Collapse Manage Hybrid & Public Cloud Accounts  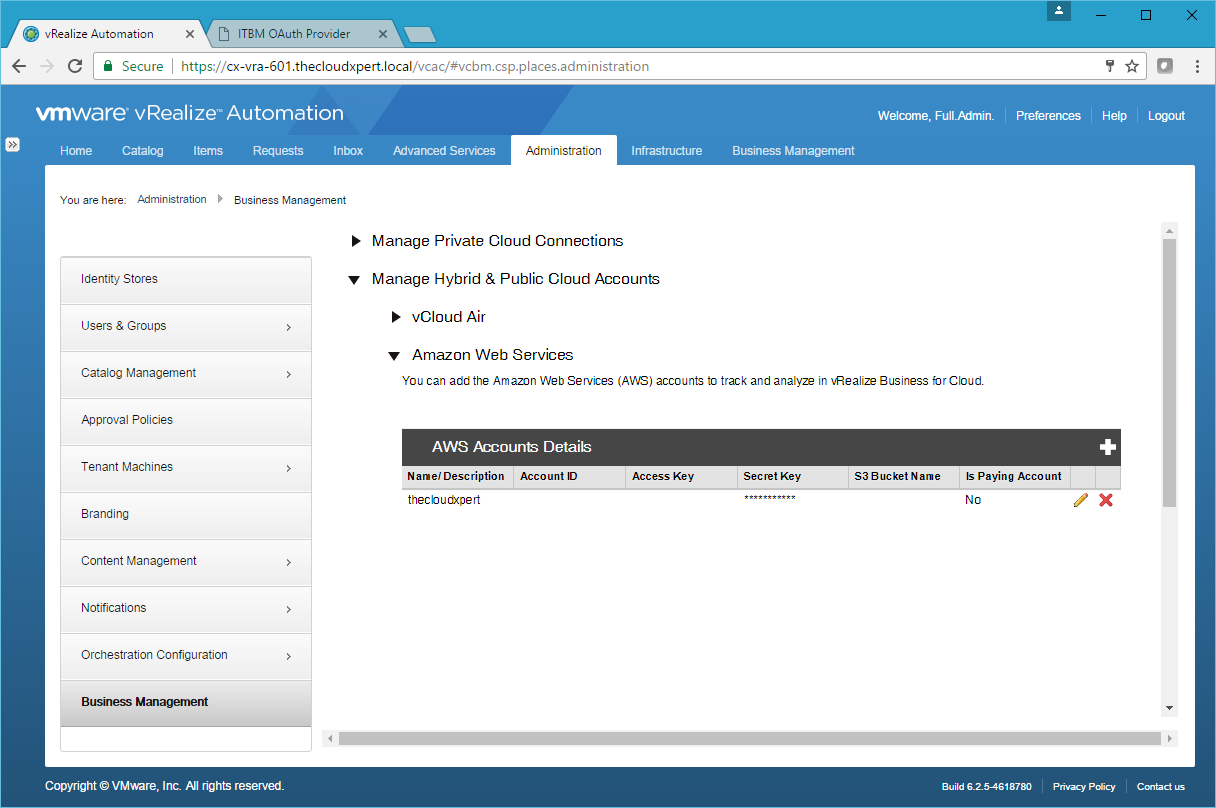(354, 280)
